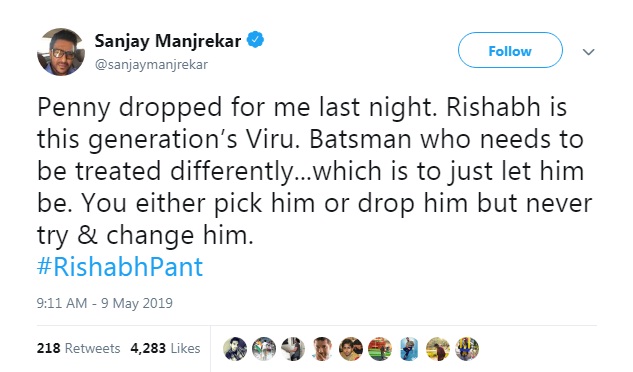The image size is (633, 372).
Task: Visit the @sanjaymanjrekar handle link
Action: [x=151, y=65]
